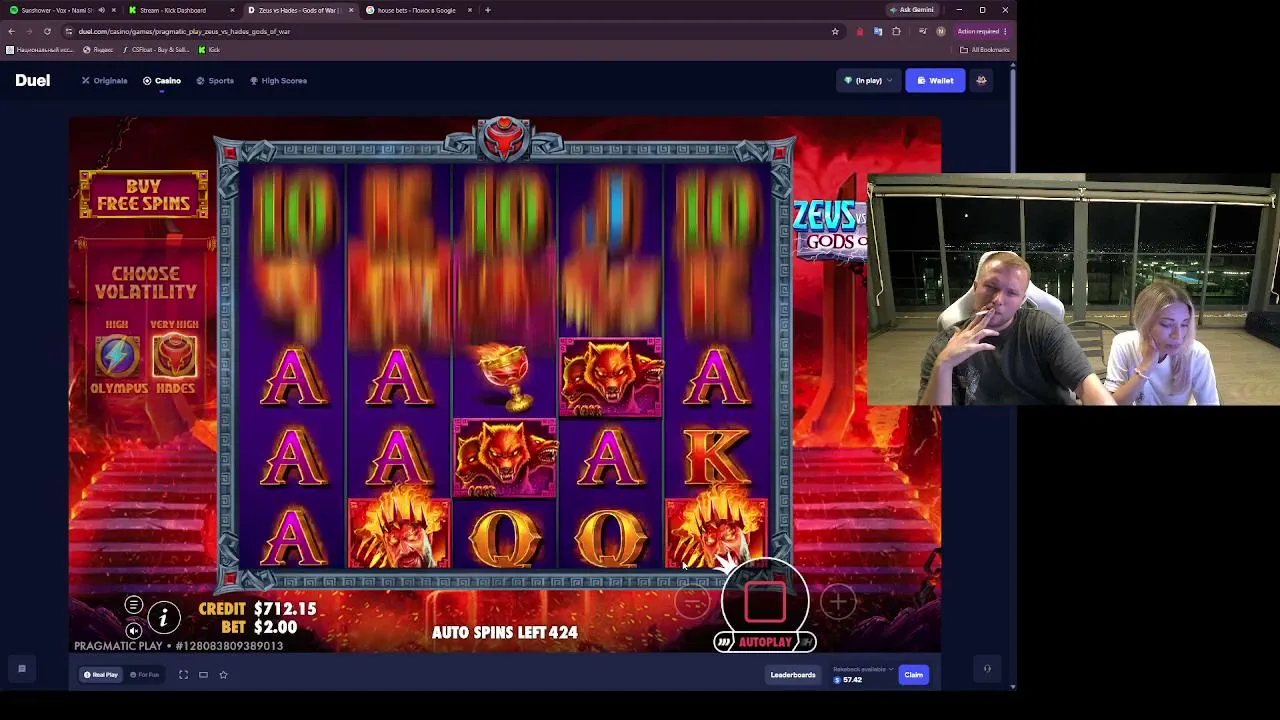Open the media control toolbar icon
Screen dimensions: 1280x720
pyautogui.click(x=922, y=31)
